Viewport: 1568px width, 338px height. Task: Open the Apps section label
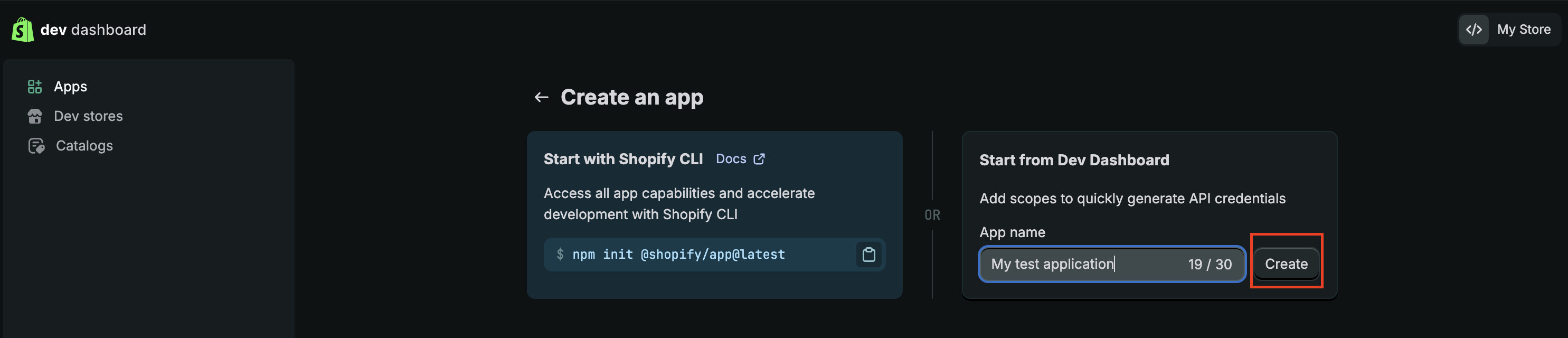(71, 87)
